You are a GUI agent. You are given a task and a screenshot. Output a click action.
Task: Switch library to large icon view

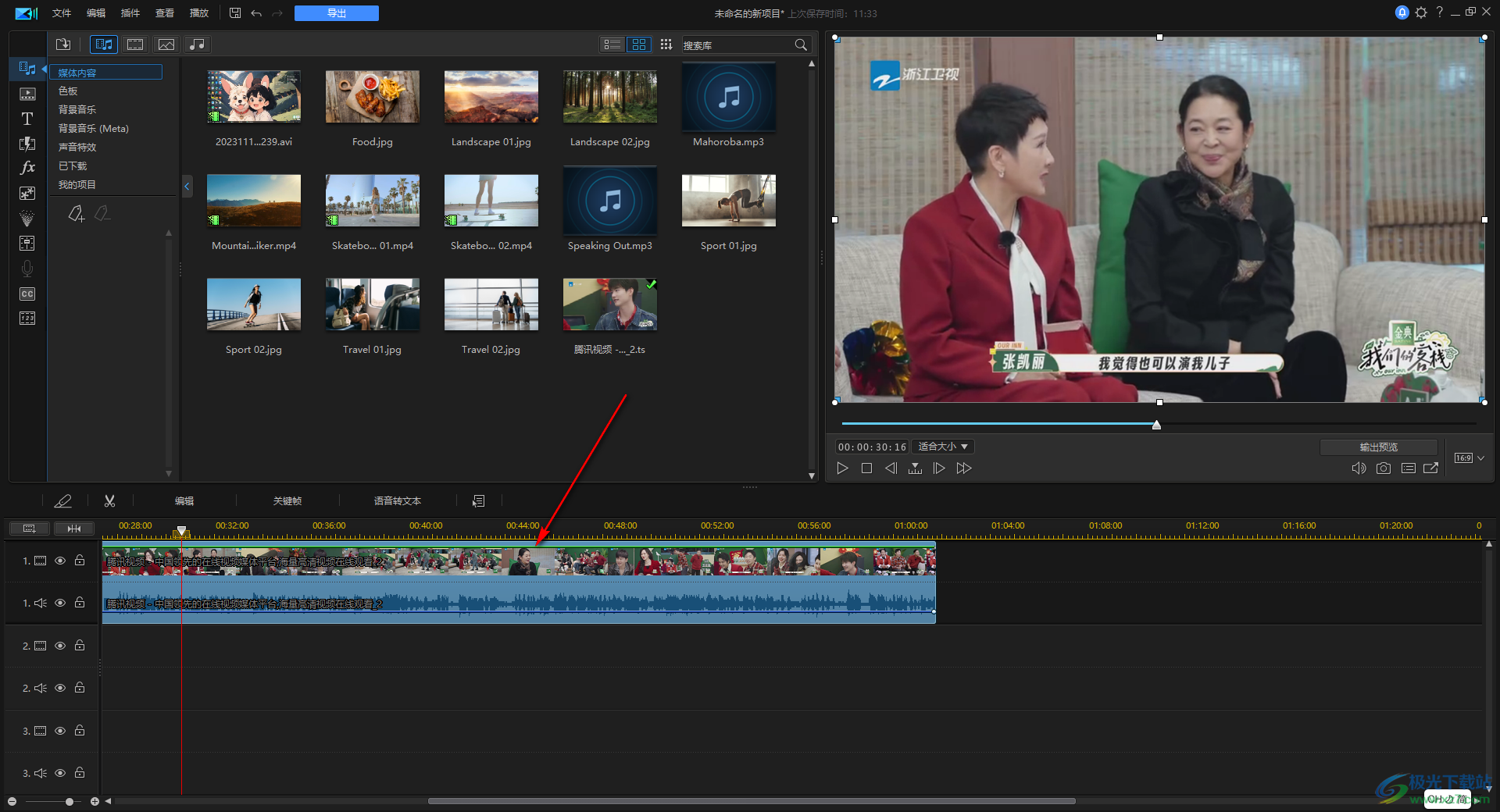pyautogui.click(x=639, y=45)
